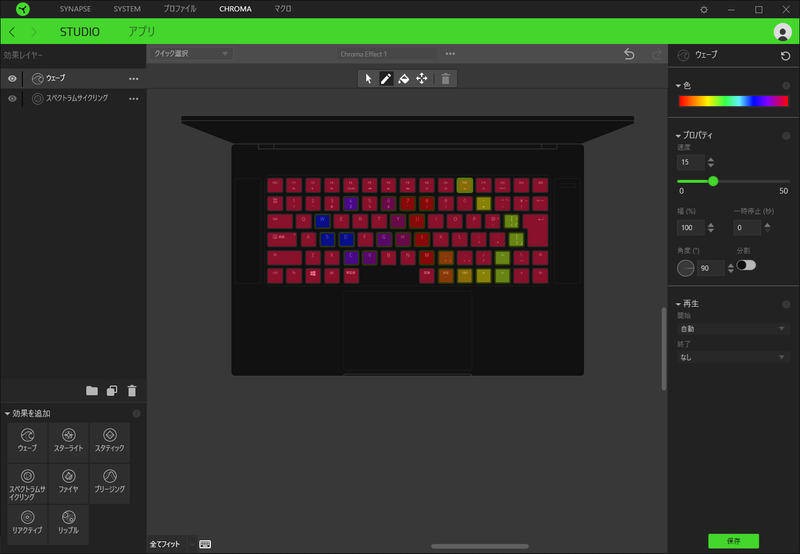Collapse the 効果を追加 section
The width and height of the screenshot is (800, 554).
pyautogui.click(x=7, y=414)
